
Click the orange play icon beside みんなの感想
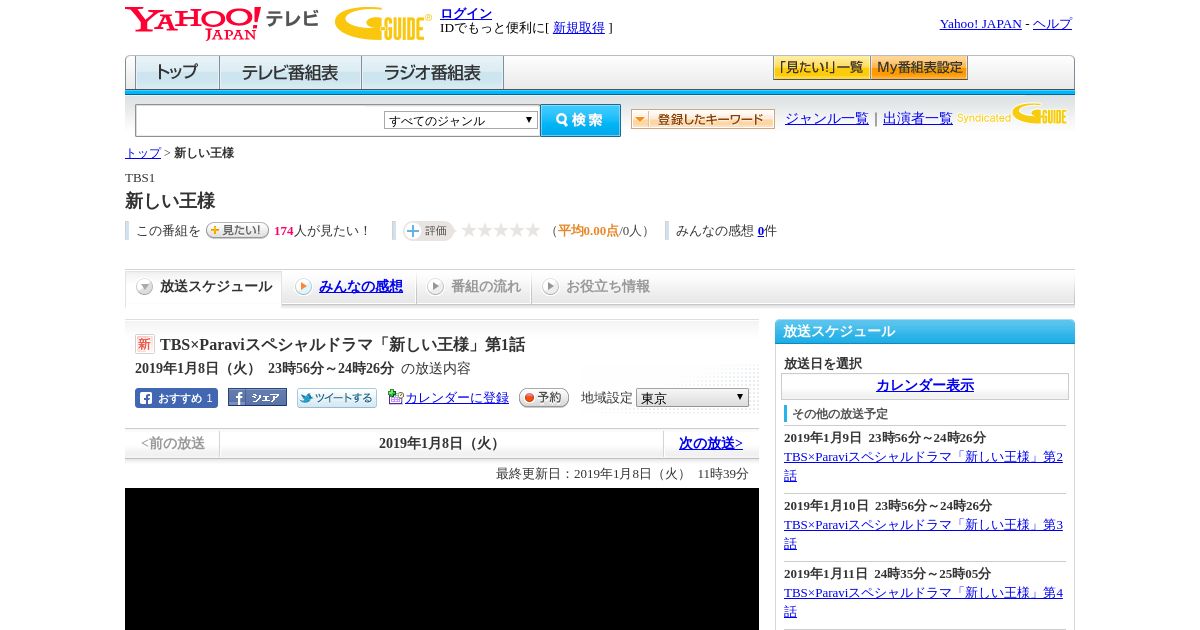pyautogui.click(x=303, y=287)
